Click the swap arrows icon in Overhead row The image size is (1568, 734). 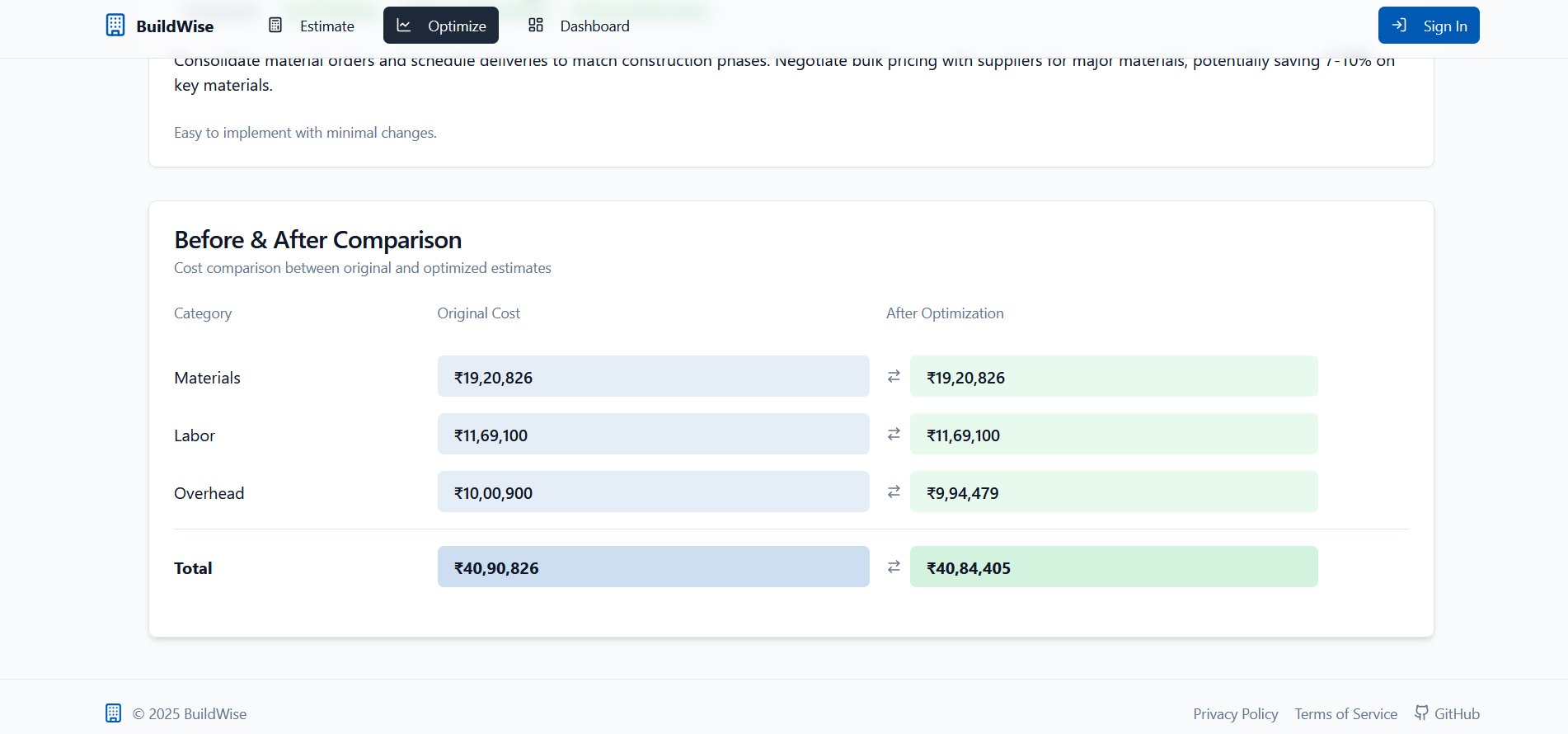894,492
